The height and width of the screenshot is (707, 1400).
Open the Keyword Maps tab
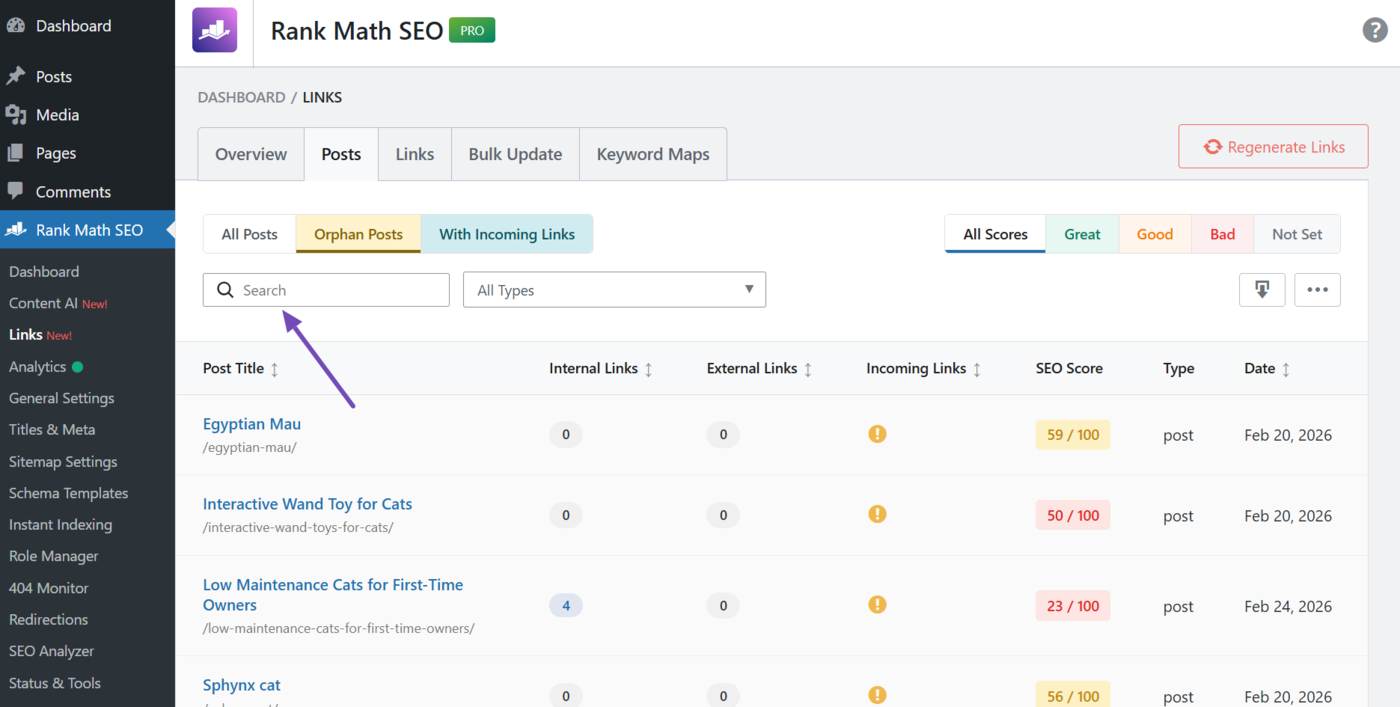(x=652, y=153)
